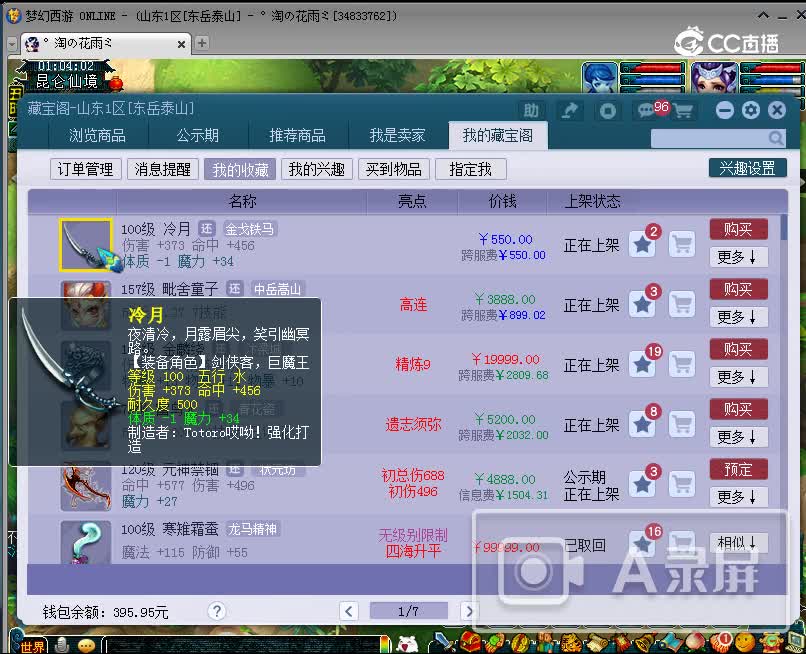
Task: Click the 寒雉霜蚕 item thumbnail
Action: pyautogui.click(x=86, y=542)
